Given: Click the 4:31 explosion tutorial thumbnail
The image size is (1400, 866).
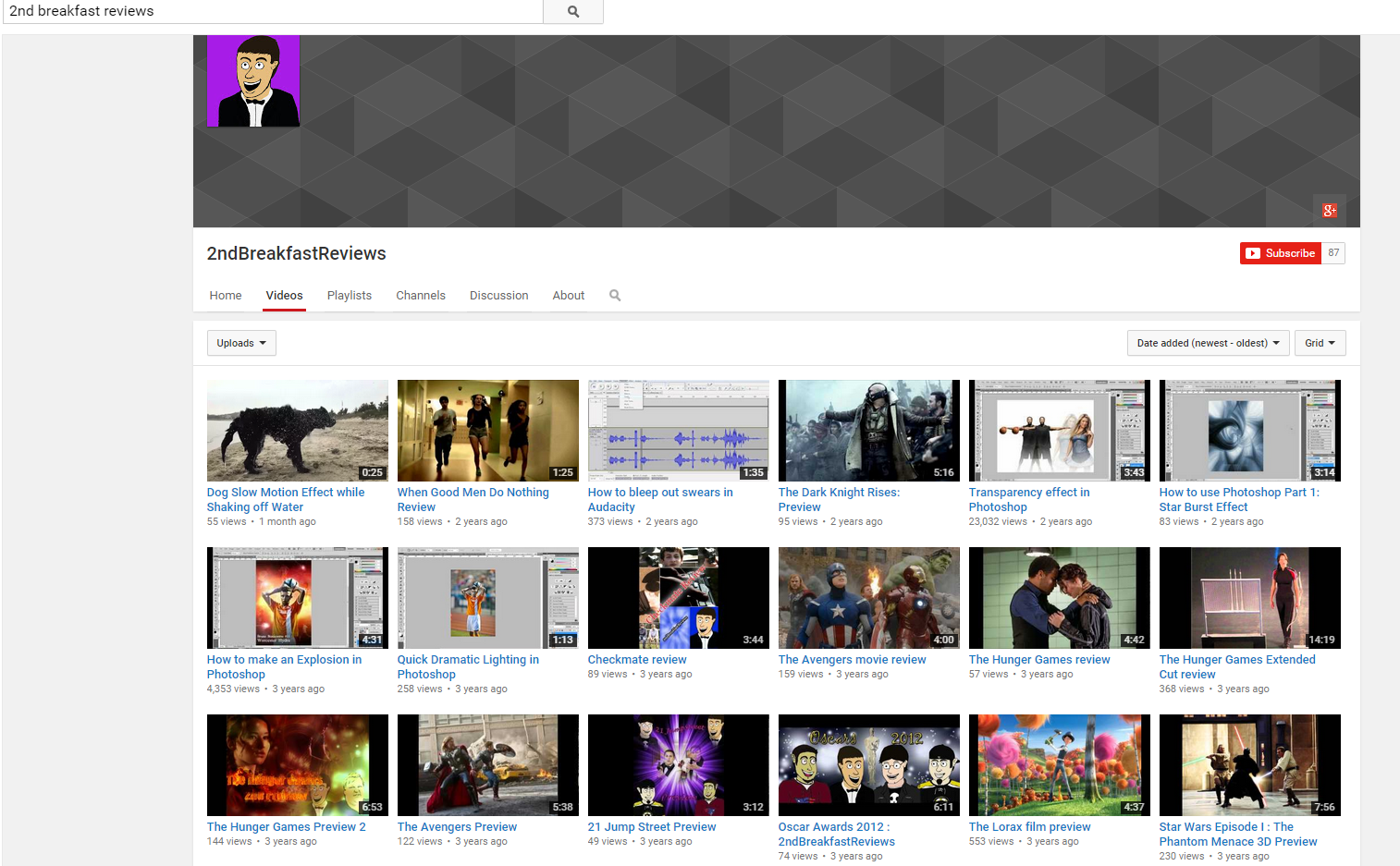Looking at the screenshot, I should 298,598.
